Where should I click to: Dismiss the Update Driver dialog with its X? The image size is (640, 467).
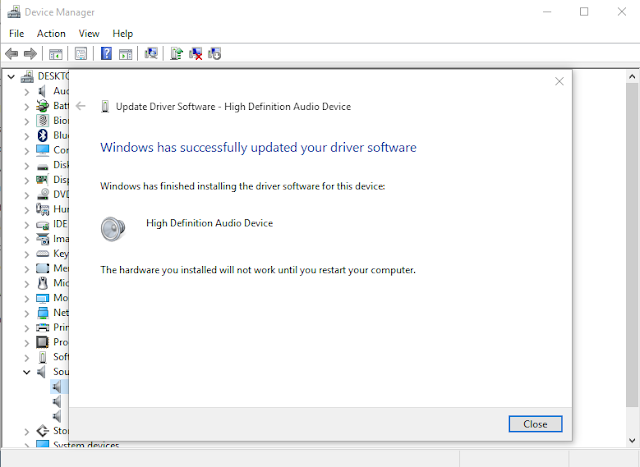pos(559,81)
